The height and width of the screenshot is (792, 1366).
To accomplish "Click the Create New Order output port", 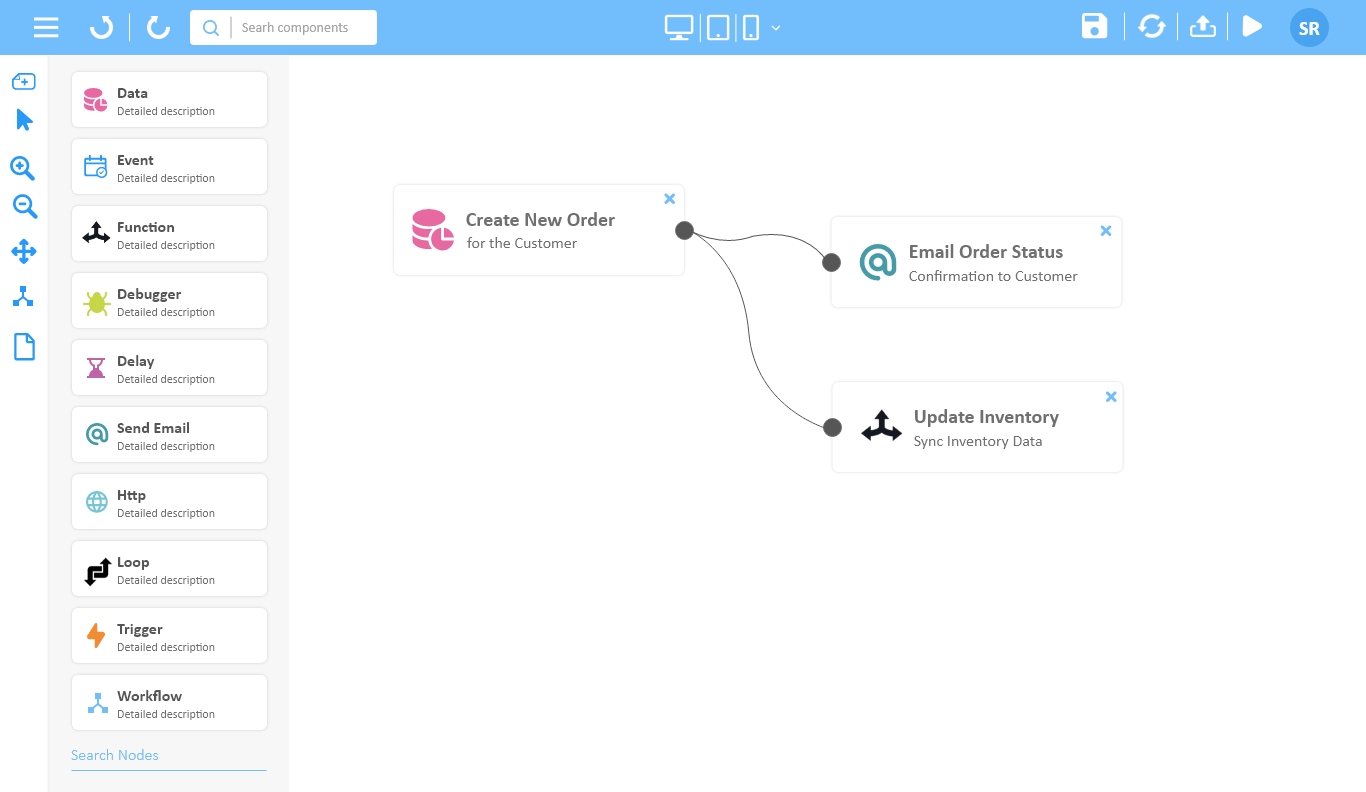I will [684, 231].
